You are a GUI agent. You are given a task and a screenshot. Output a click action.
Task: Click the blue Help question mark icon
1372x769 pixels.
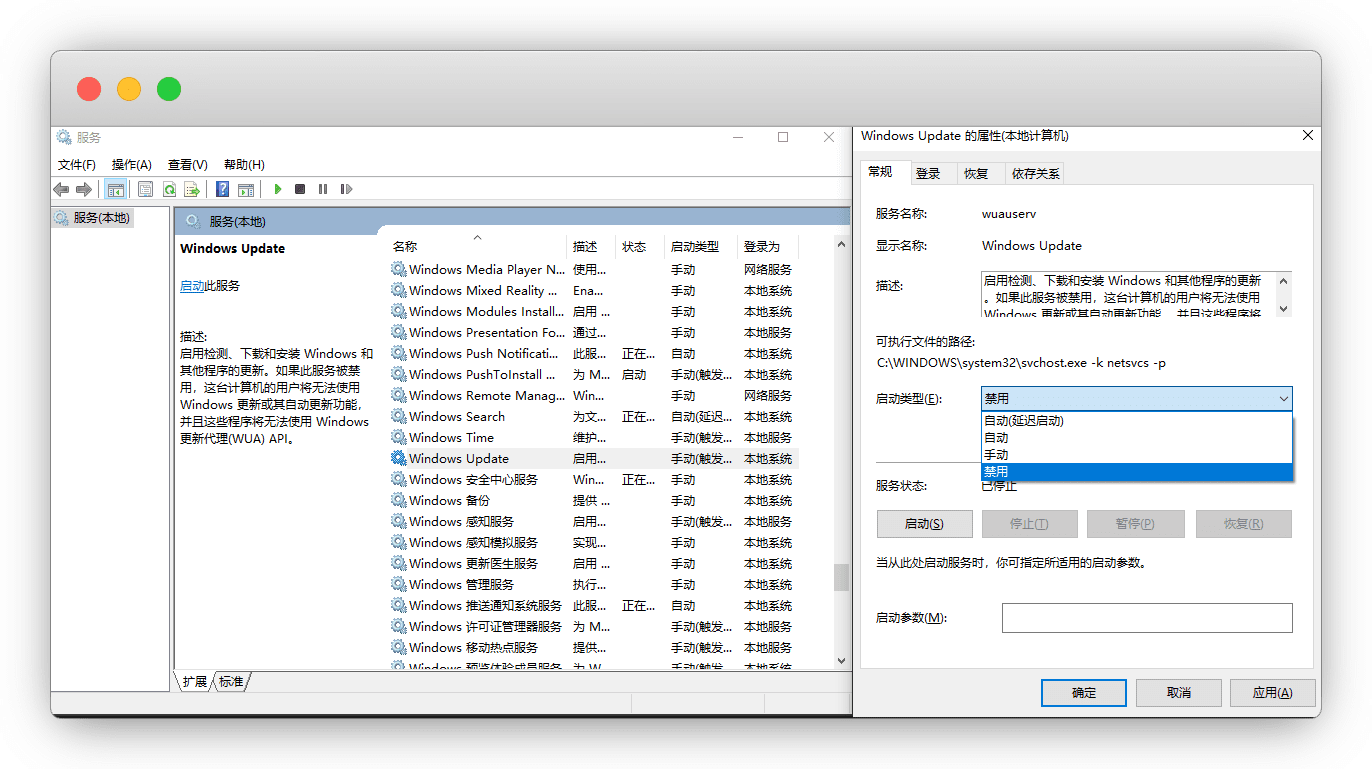pyautogui.click(x=223, y=189)
